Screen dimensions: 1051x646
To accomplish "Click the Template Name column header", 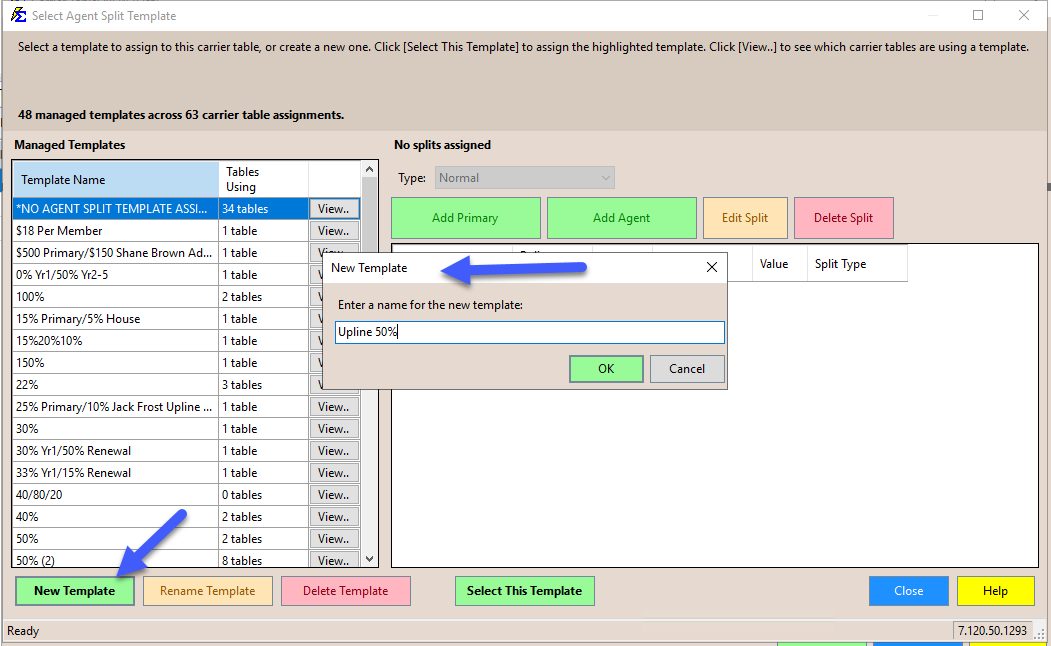I will (116, 180).
